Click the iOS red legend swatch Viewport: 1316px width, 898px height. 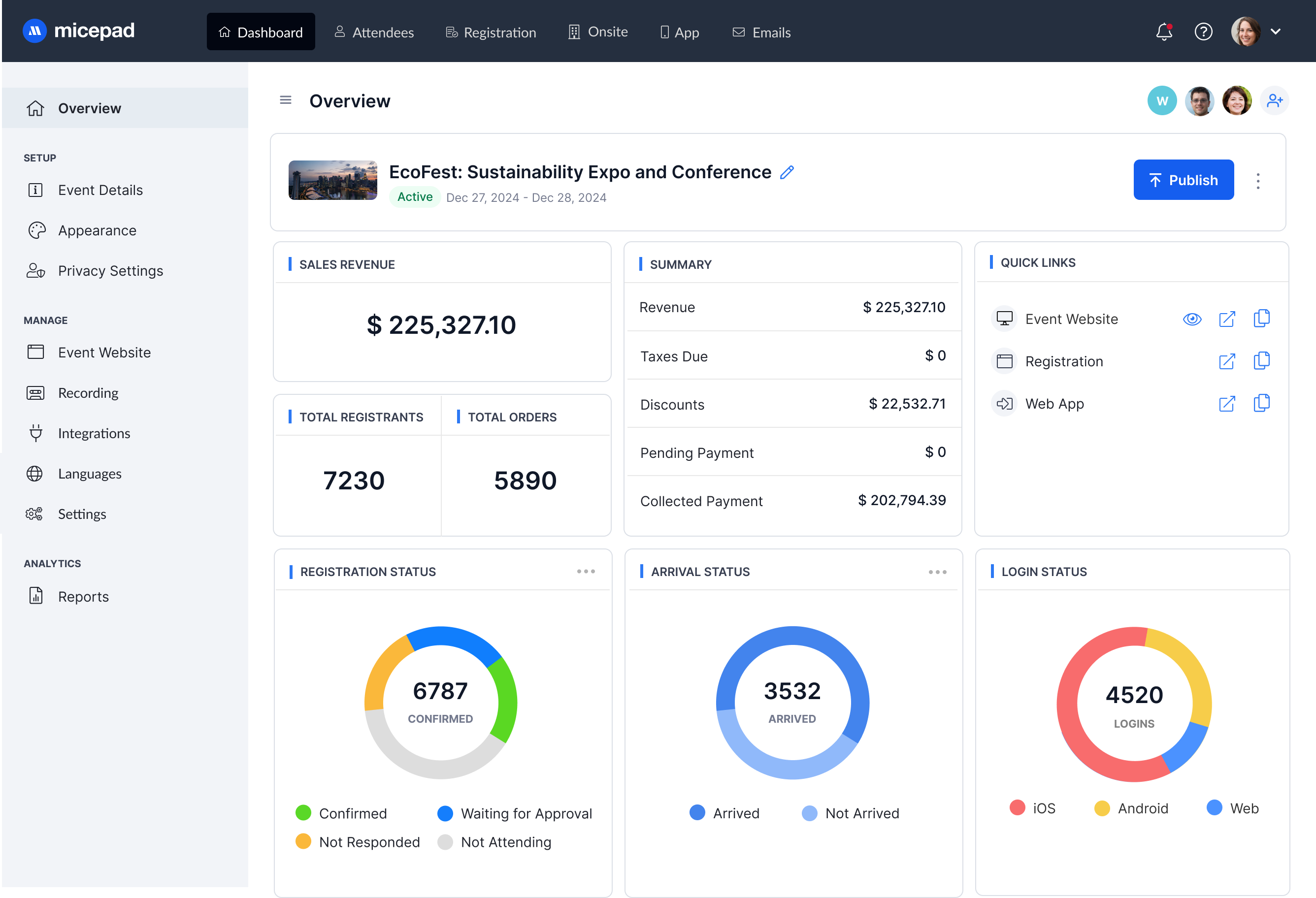[1018, 808]
